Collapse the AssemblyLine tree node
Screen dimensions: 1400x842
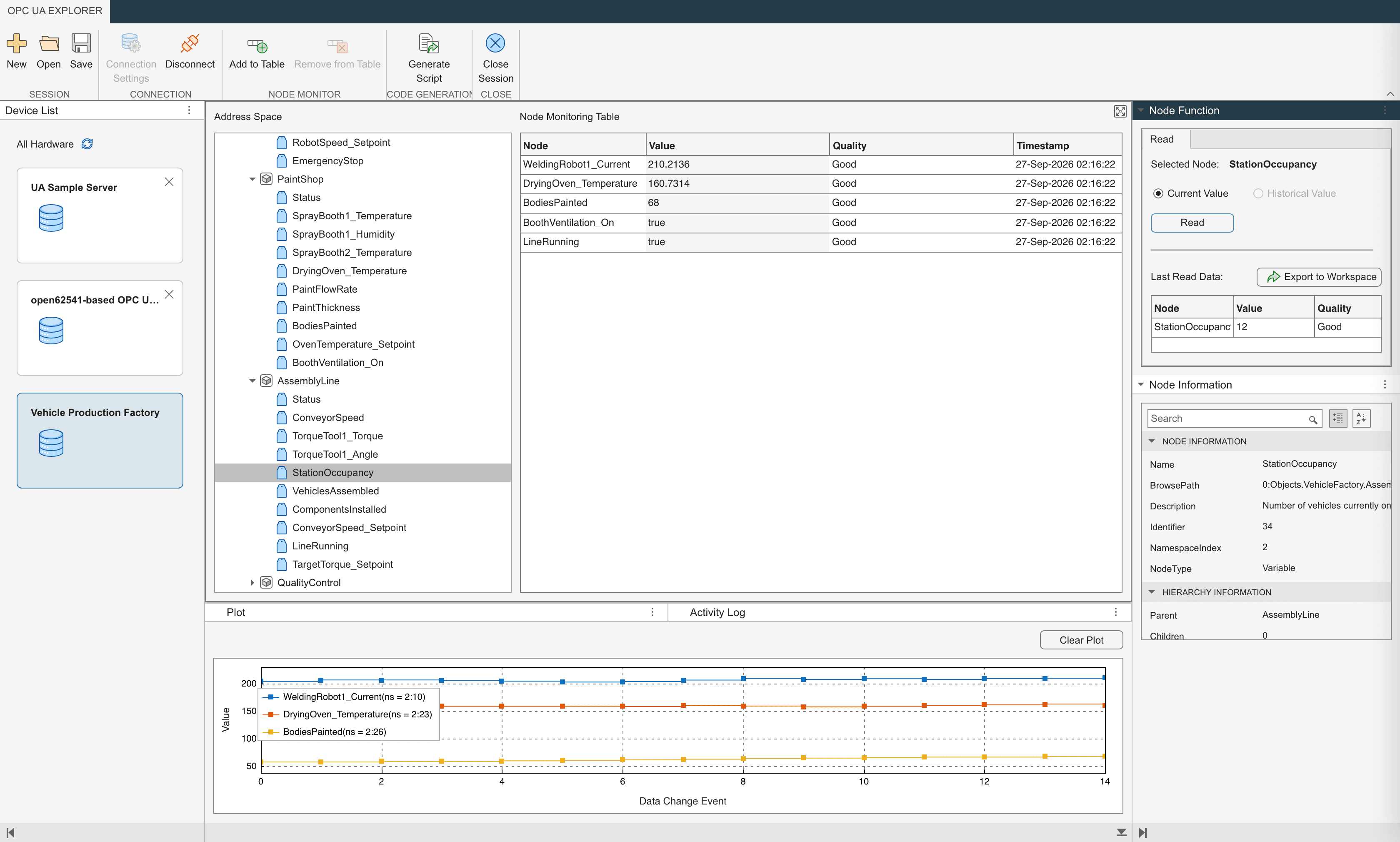pos(252,381)
